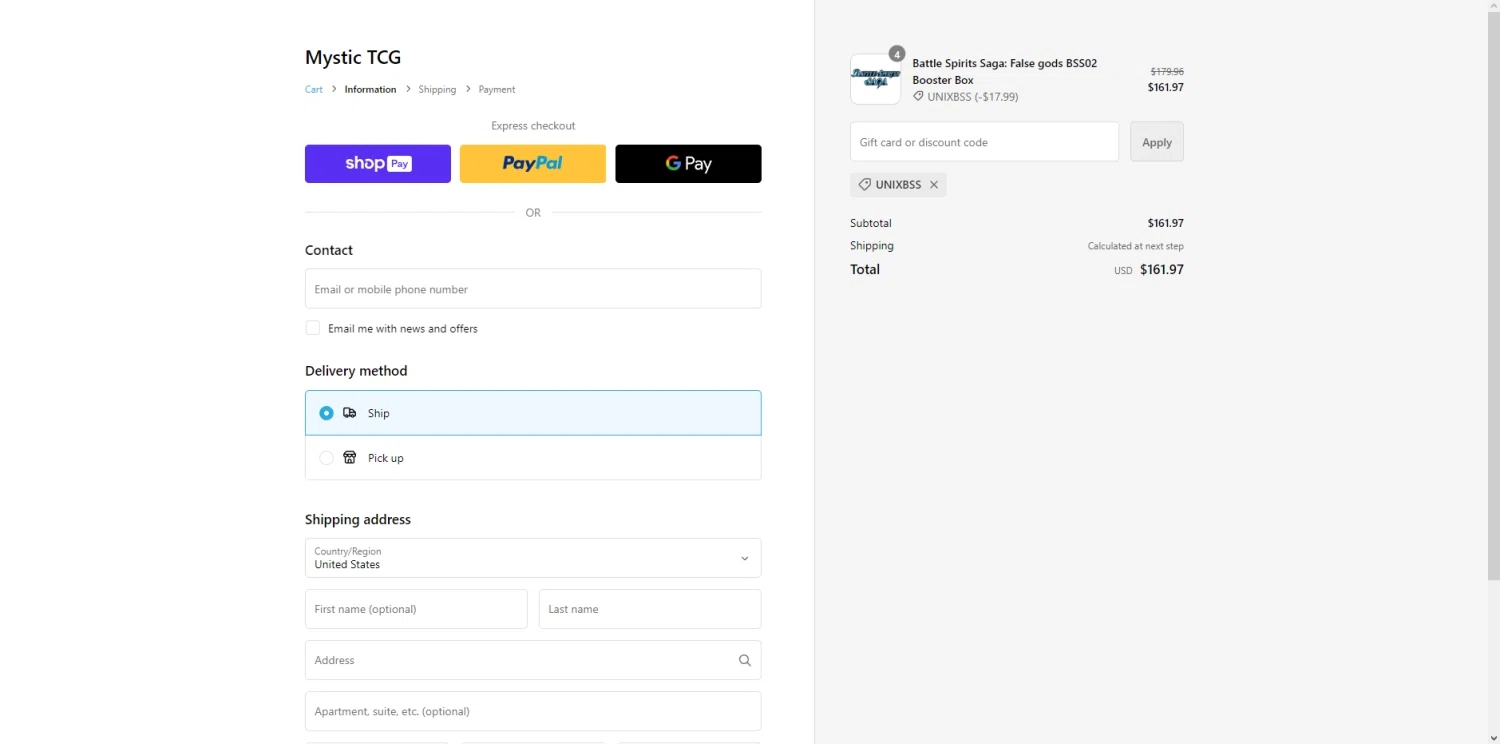Select the Pick up radio button
1500x744 pixels.
(326, 458)
